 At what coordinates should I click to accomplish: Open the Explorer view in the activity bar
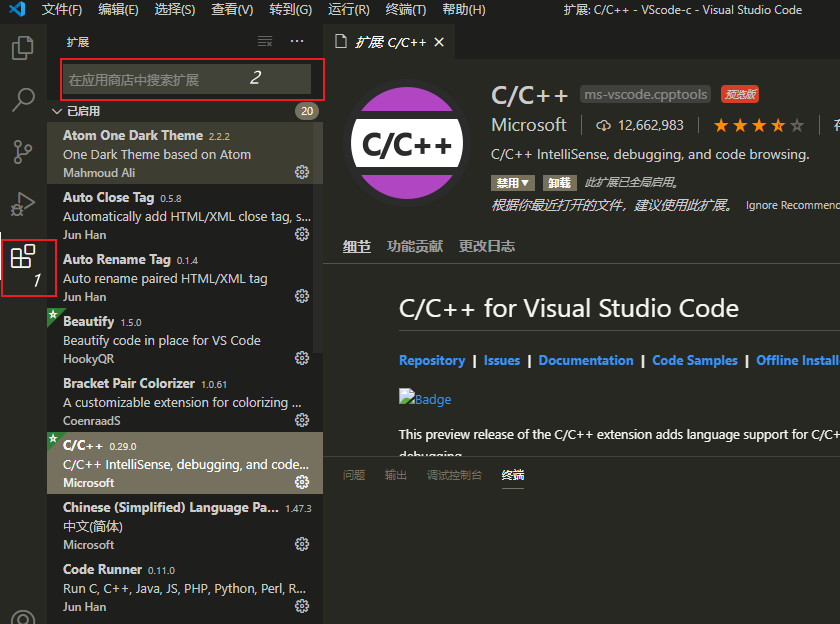(x=22, y=46)
